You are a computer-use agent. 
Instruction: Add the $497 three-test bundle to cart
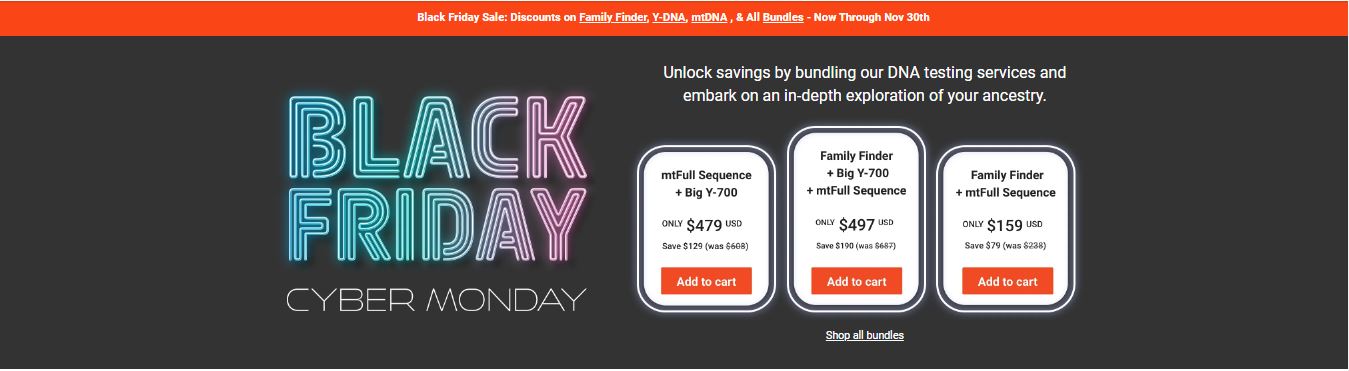856,281
